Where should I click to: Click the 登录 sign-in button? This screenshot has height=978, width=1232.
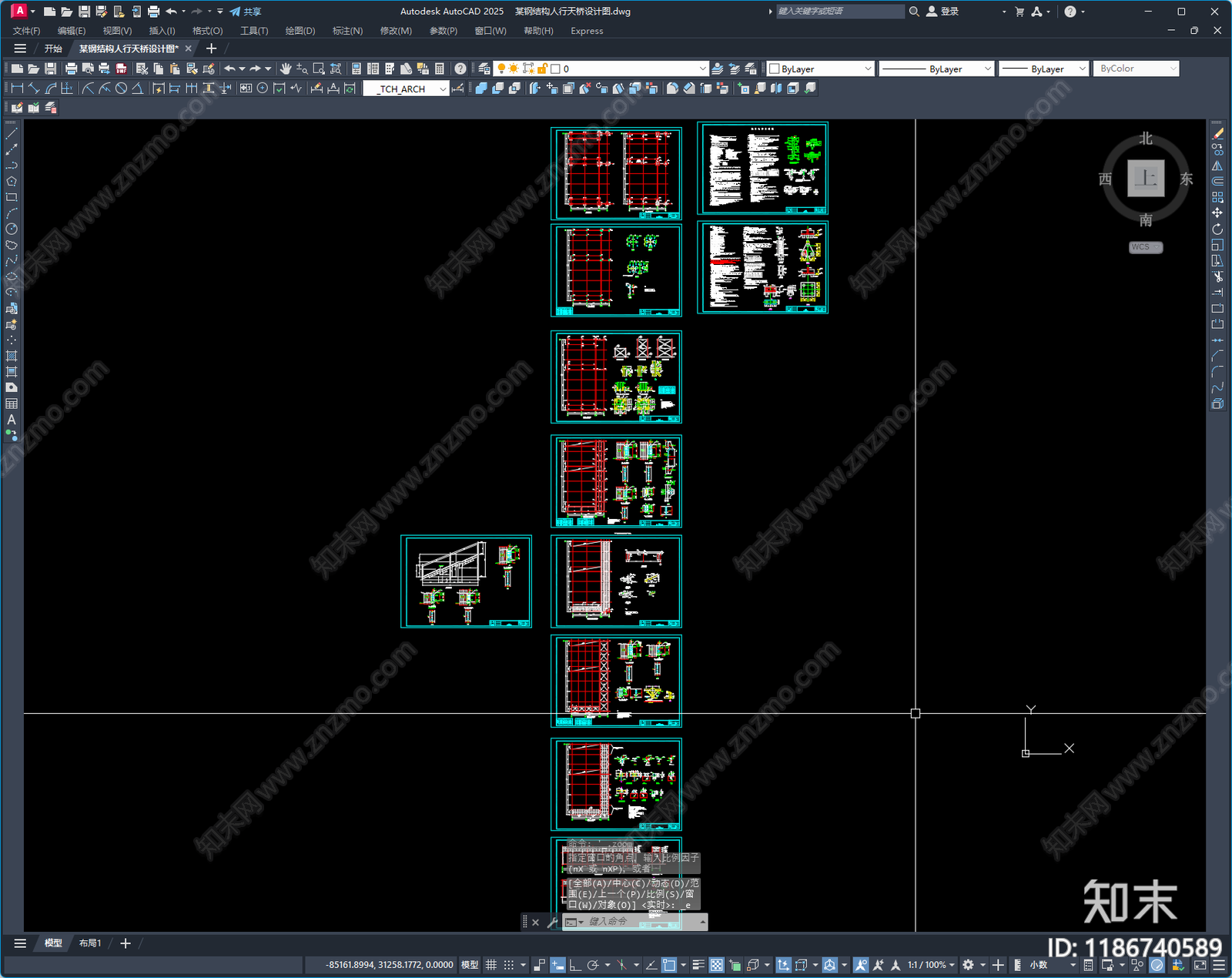pyautogui.click(x=943, y=12)
